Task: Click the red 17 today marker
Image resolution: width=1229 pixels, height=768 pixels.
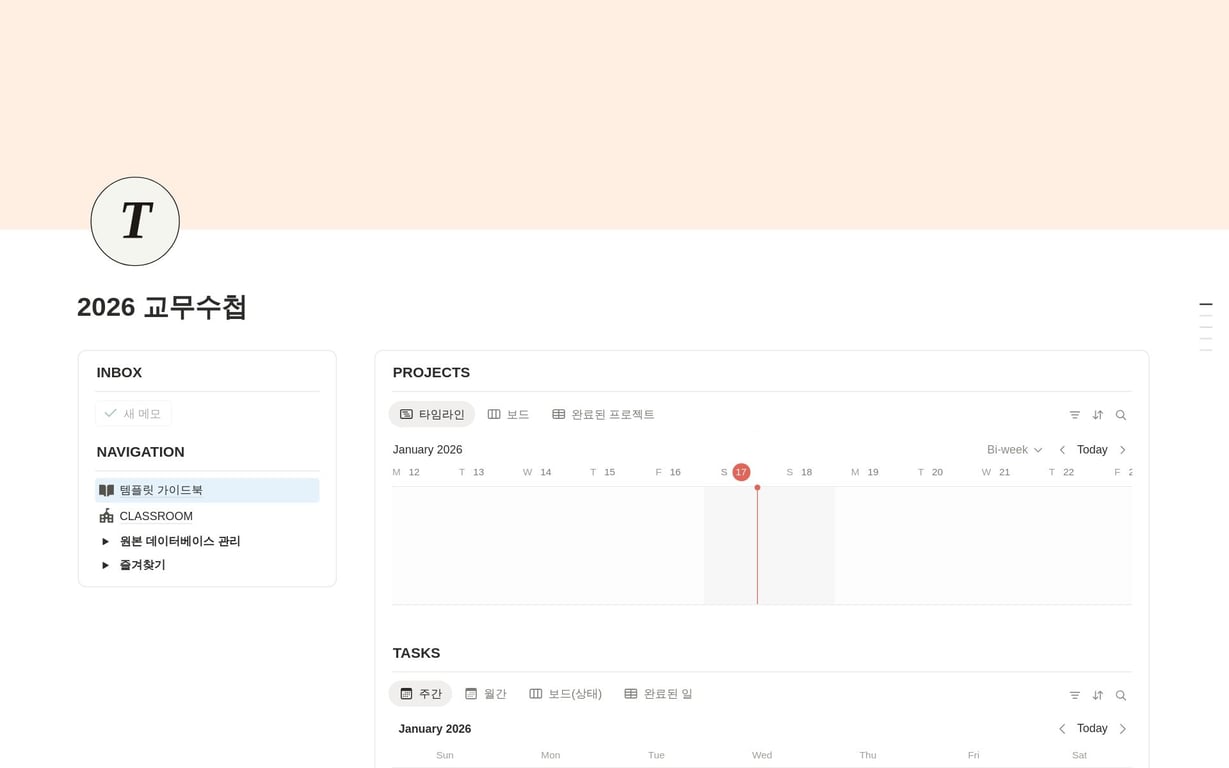Action: click(x=740, y=471)
